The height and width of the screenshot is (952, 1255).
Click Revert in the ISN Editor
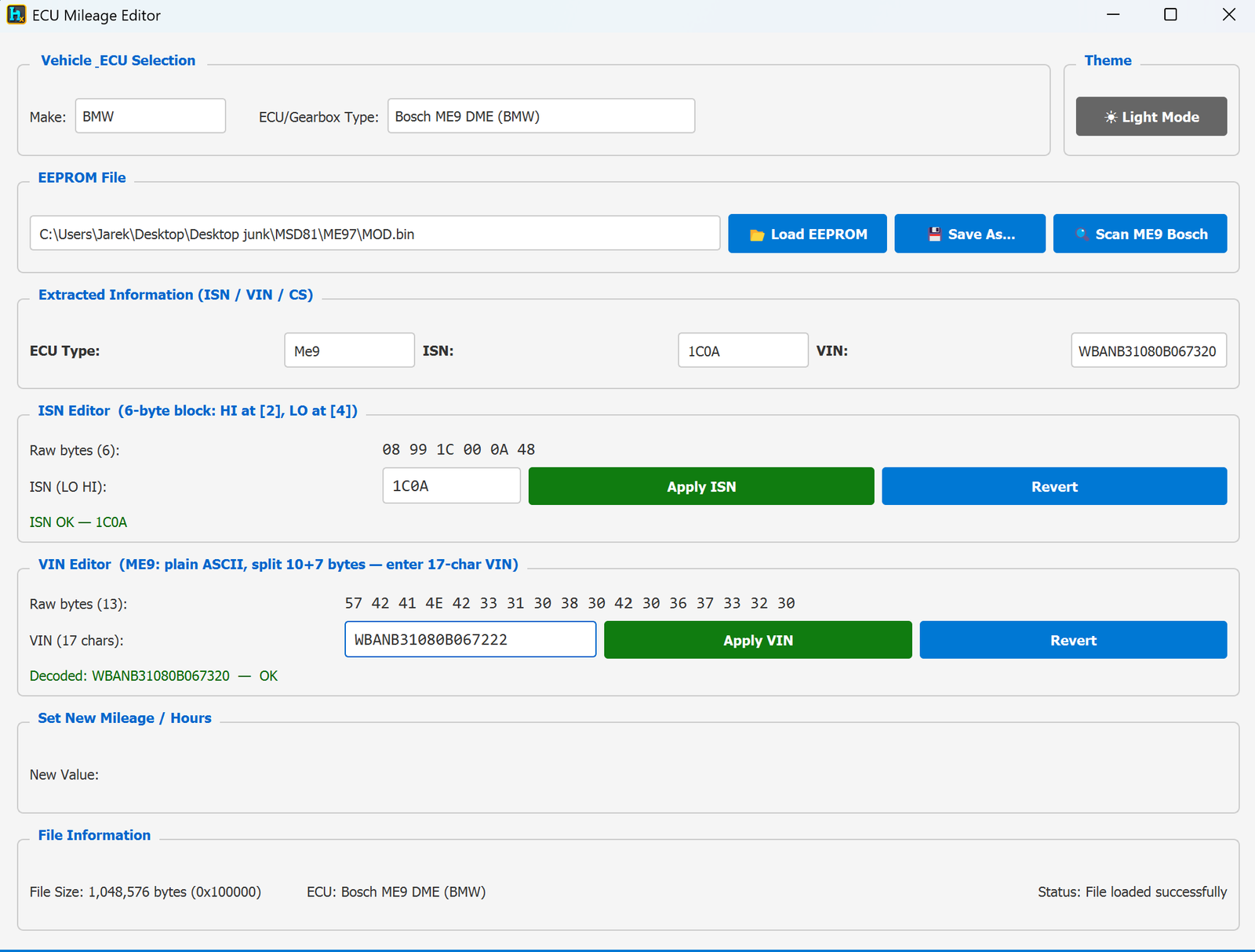(1054, 486)
